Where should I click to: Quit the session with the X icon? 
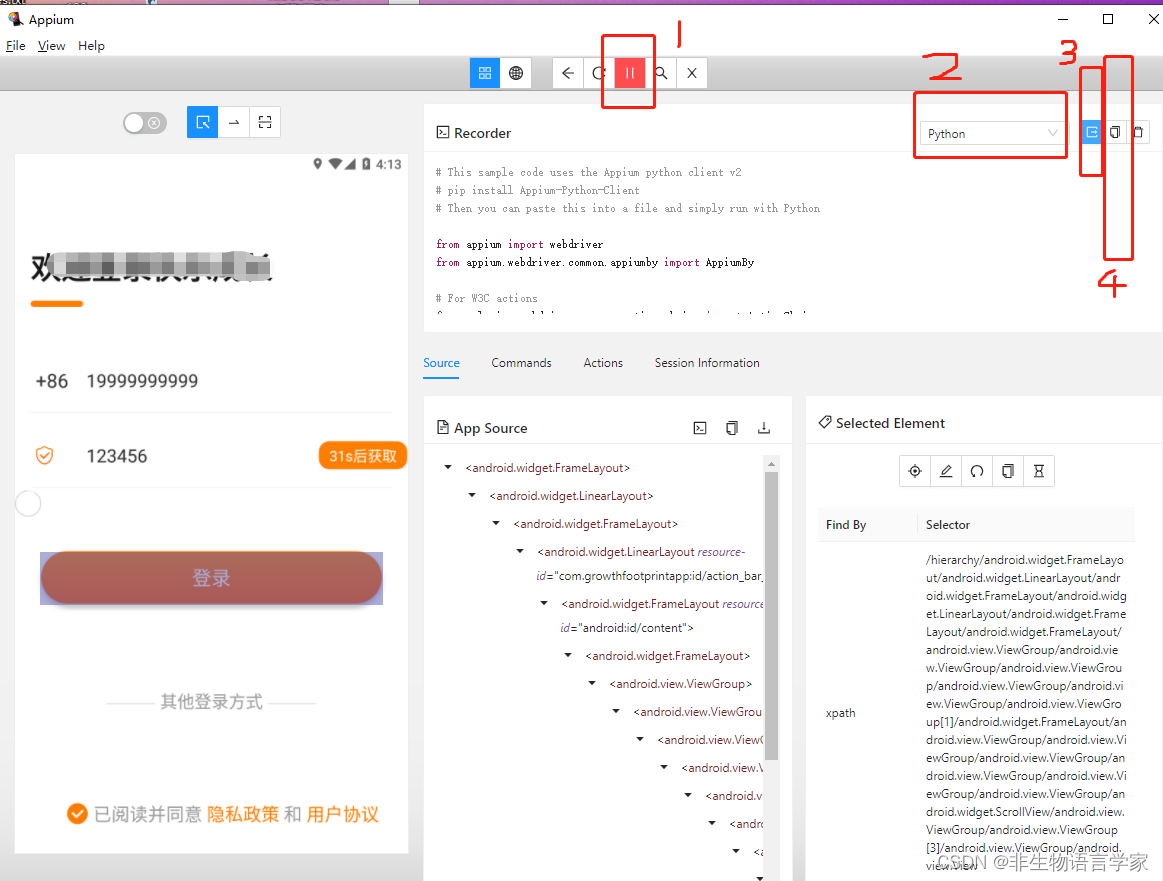click(691, 73)
